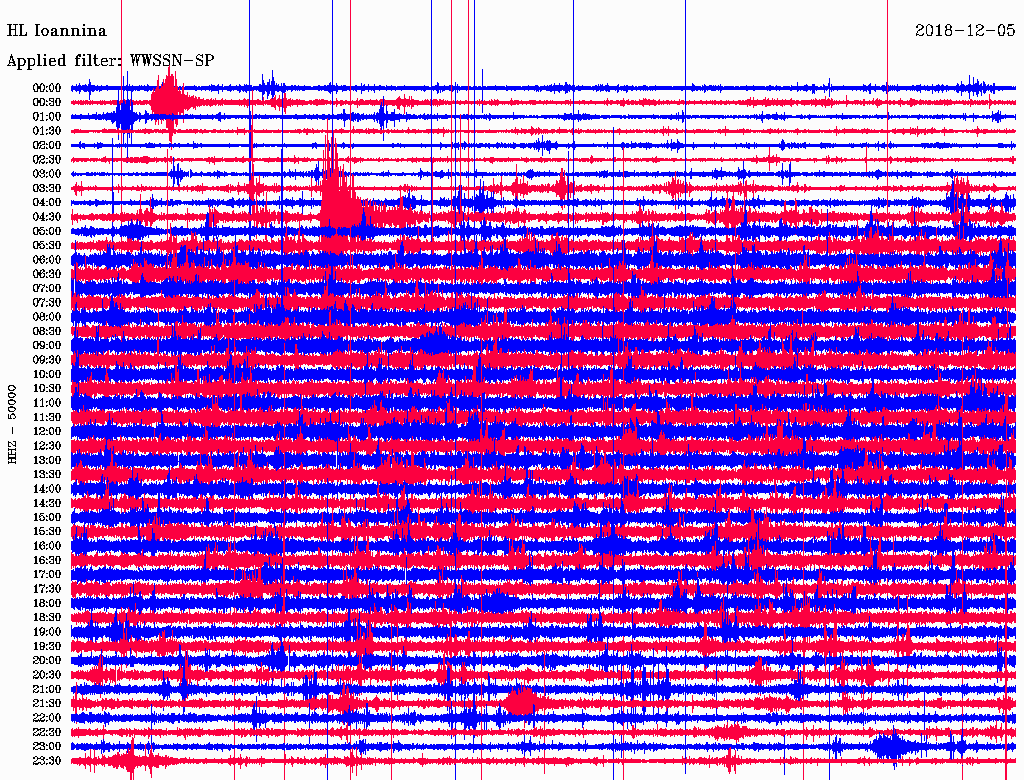This screenshot has height=780, width=1024.
Task: Select the 22:00 time row label
Action: click(47, 719)
